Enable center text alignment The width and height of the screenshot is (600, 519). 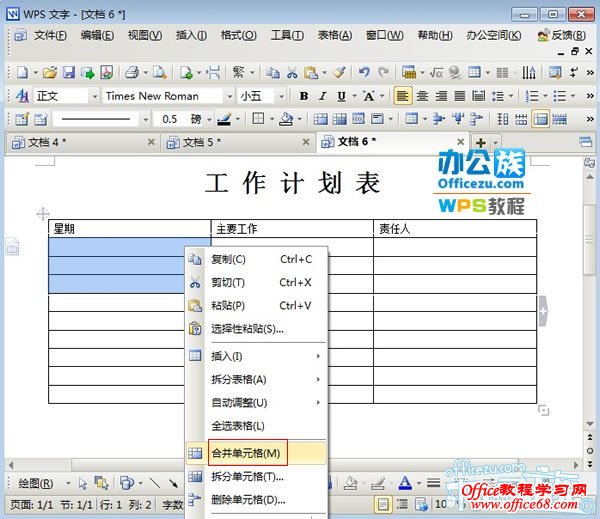point(422,96)
